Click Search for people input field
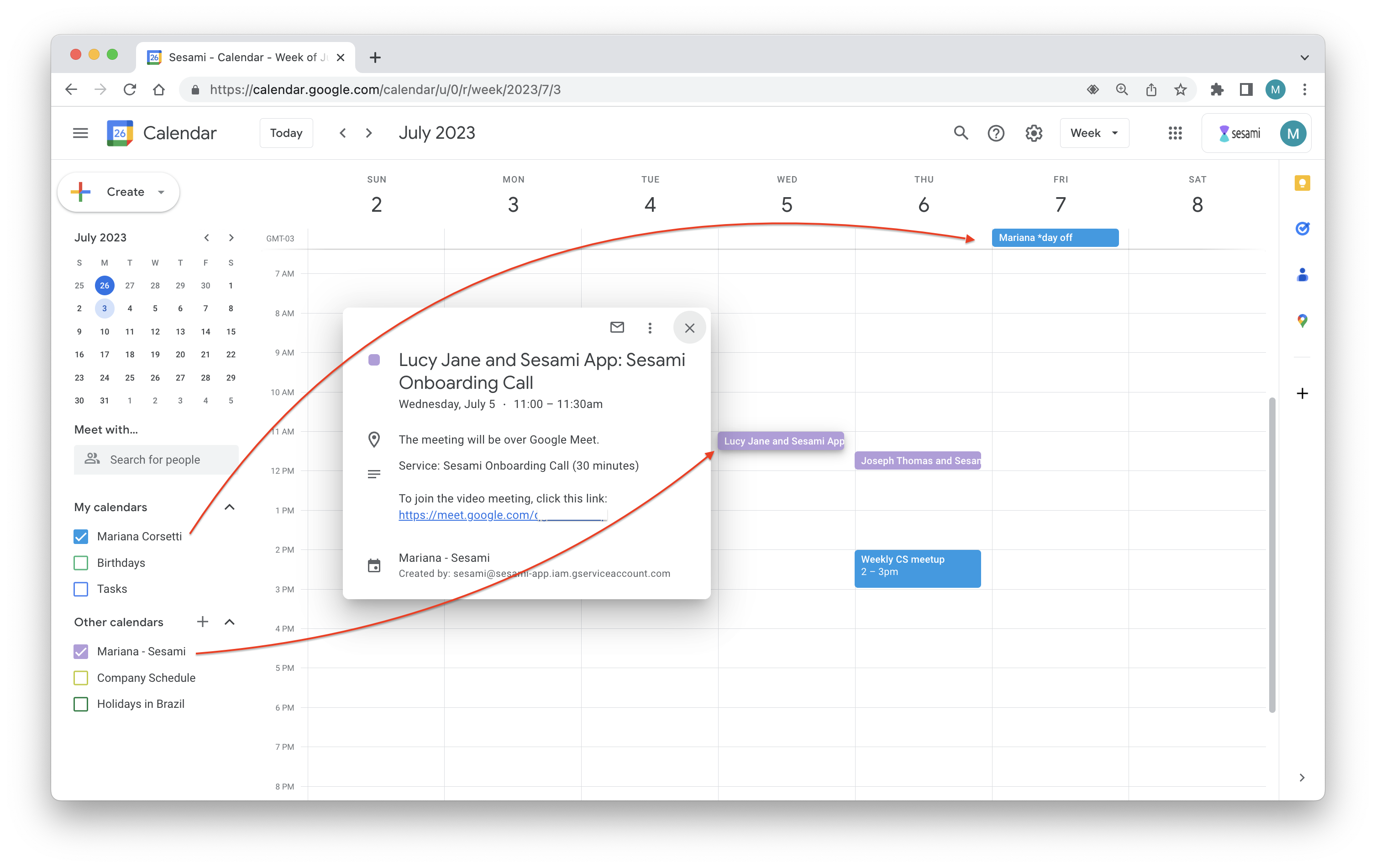The width and height of the screenshot is (1376, 868). pyautogui.click(x=155, y=459)
